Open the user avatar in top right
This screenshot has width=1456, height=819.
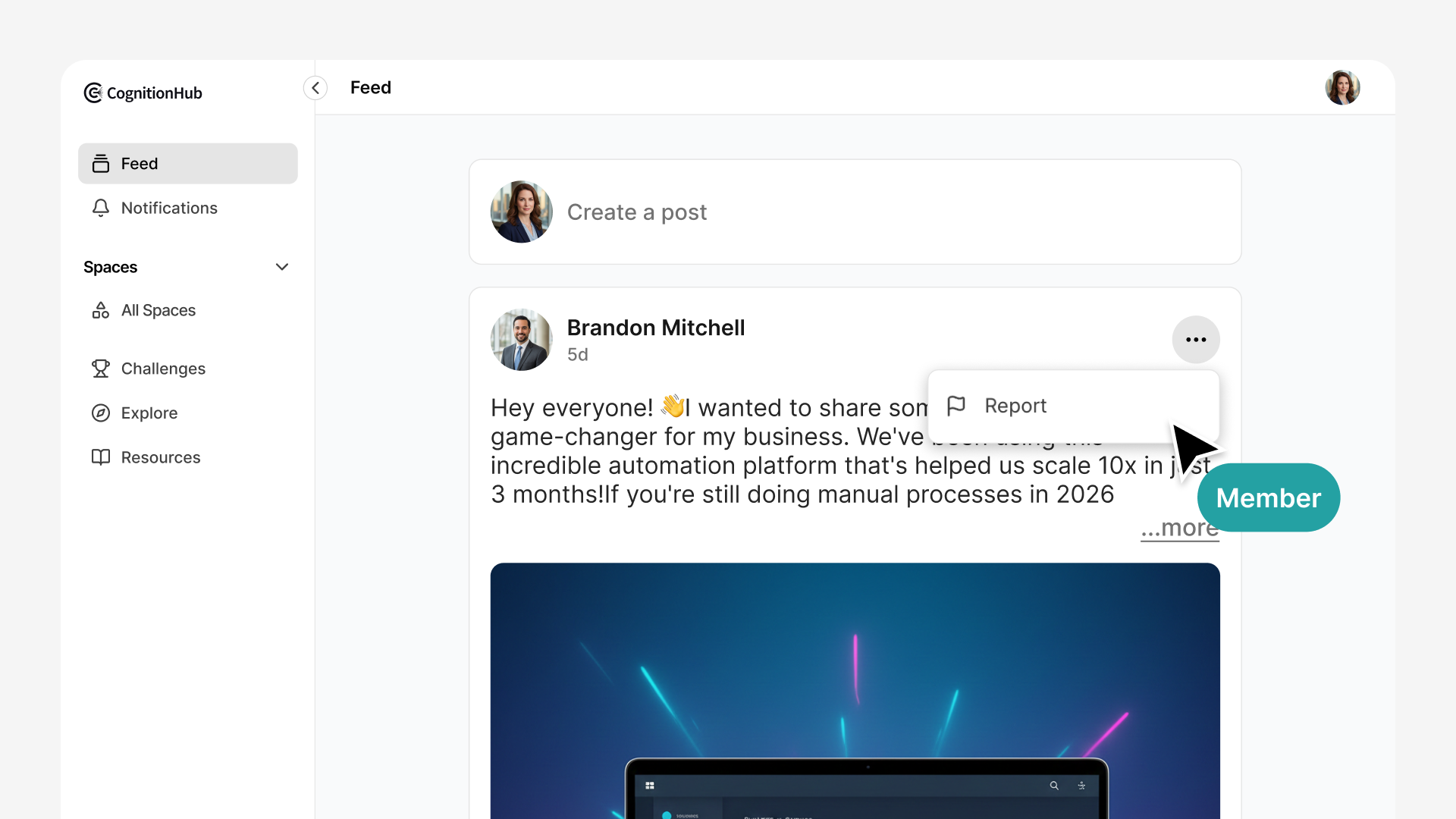[x=1342, y=88]
